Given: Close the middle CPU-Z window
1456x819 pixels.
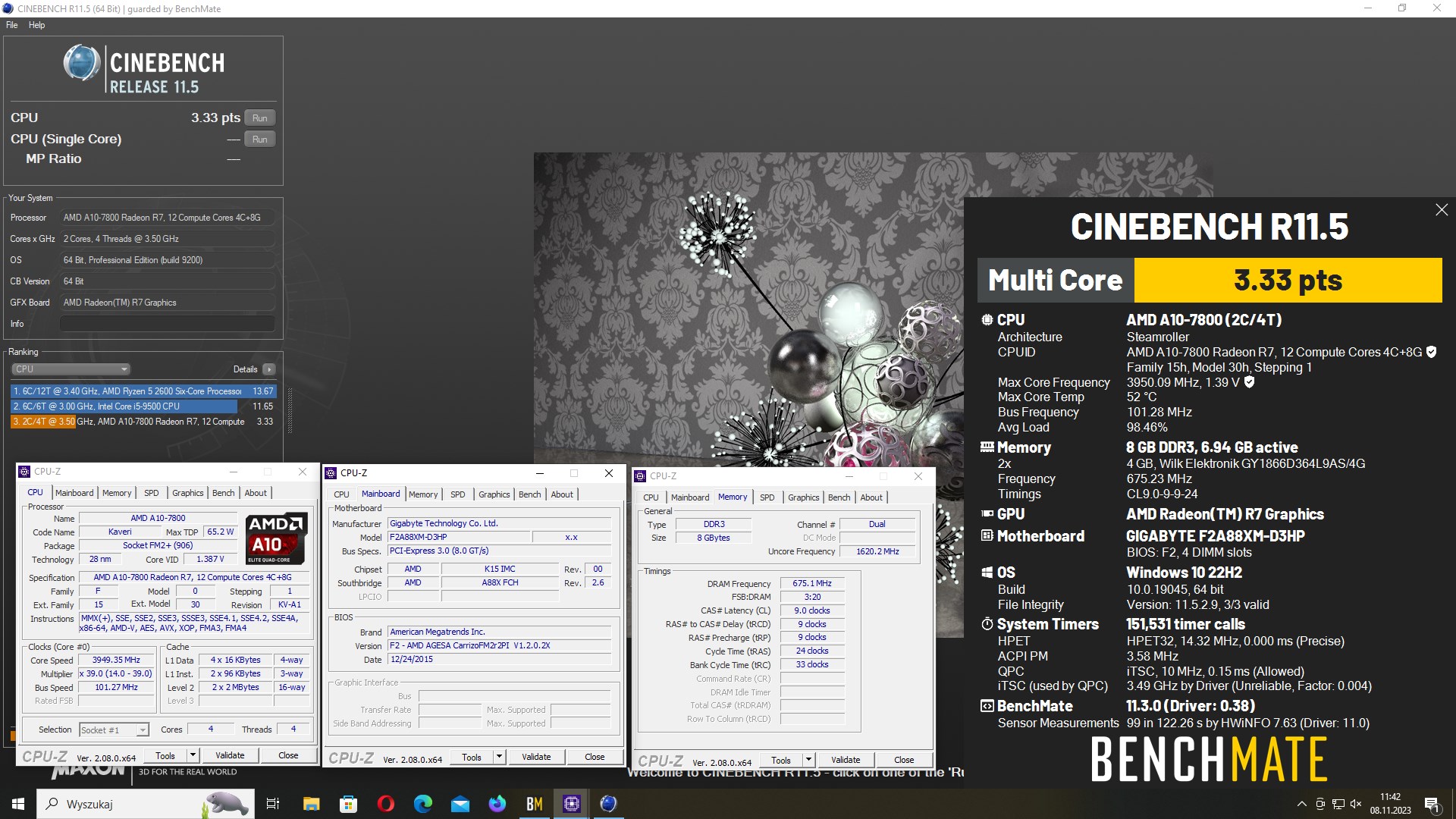Looking at the screenshot, I should click(x=608, y=473).
